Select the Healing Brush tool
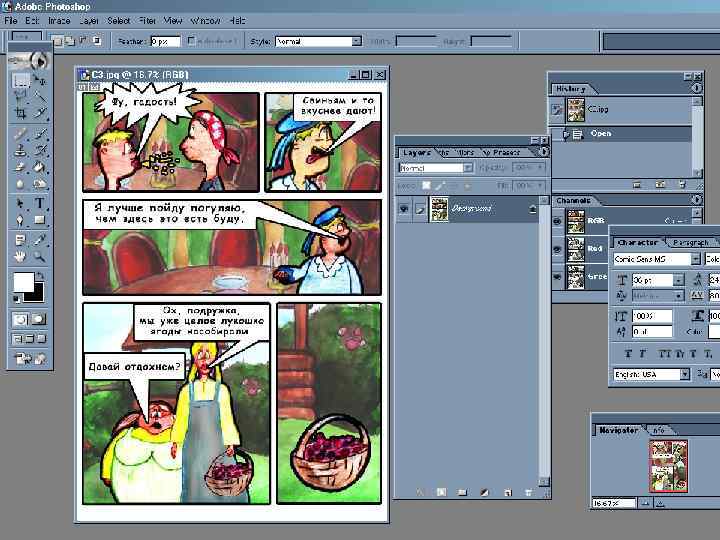Viewport: 720px width, 540px height. click(x=20, y=135)
